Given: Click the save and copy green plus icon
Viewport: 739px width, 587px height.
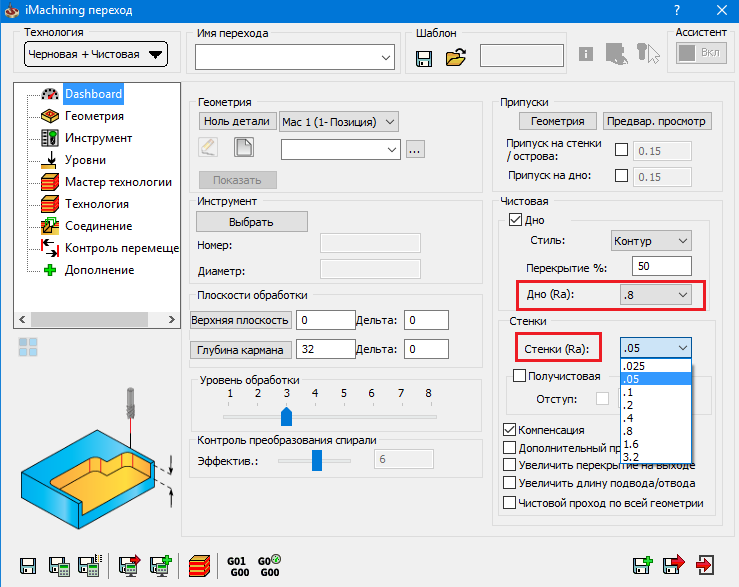Looking at the screenshot, I should [642, 565].
